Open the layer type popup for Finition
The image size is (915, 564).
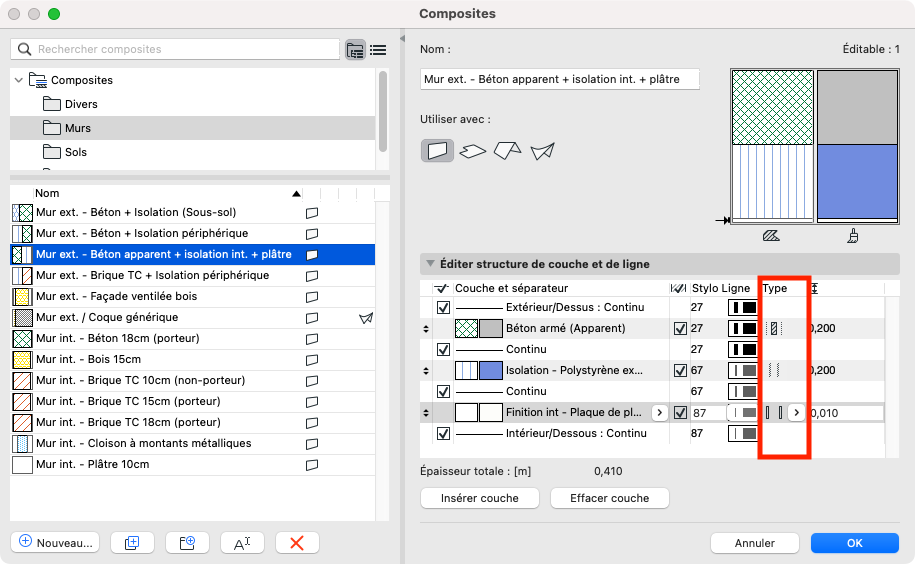tap(796, 412)
